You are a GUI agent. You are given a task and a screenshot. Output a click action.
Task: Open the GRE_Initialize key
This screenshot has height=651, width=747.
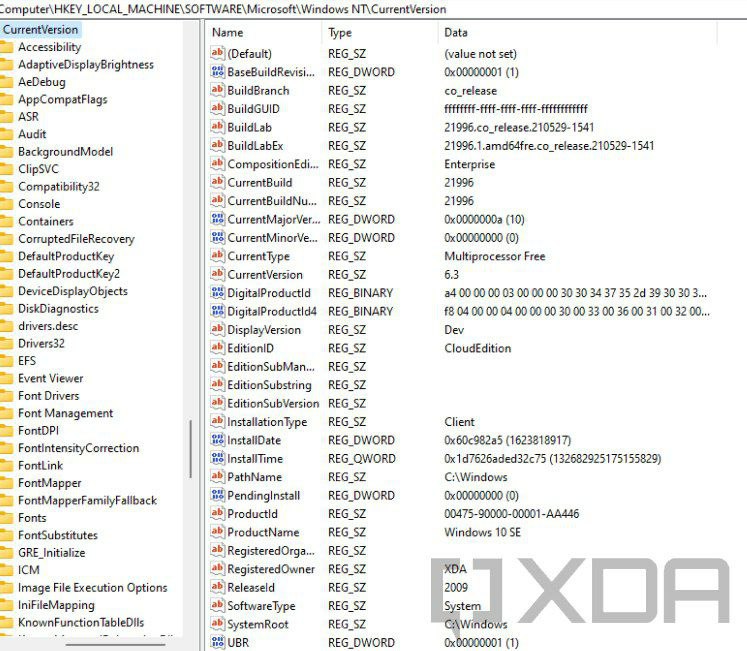[51, 552]
